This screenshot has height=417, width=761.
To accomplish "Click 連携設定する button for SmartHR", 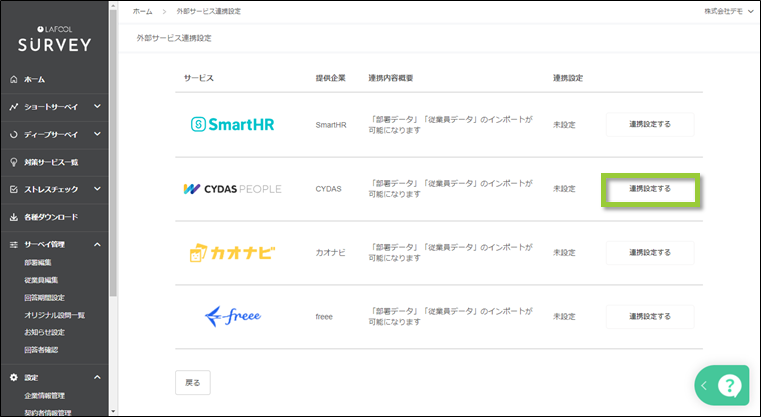I will click(649, 124).
